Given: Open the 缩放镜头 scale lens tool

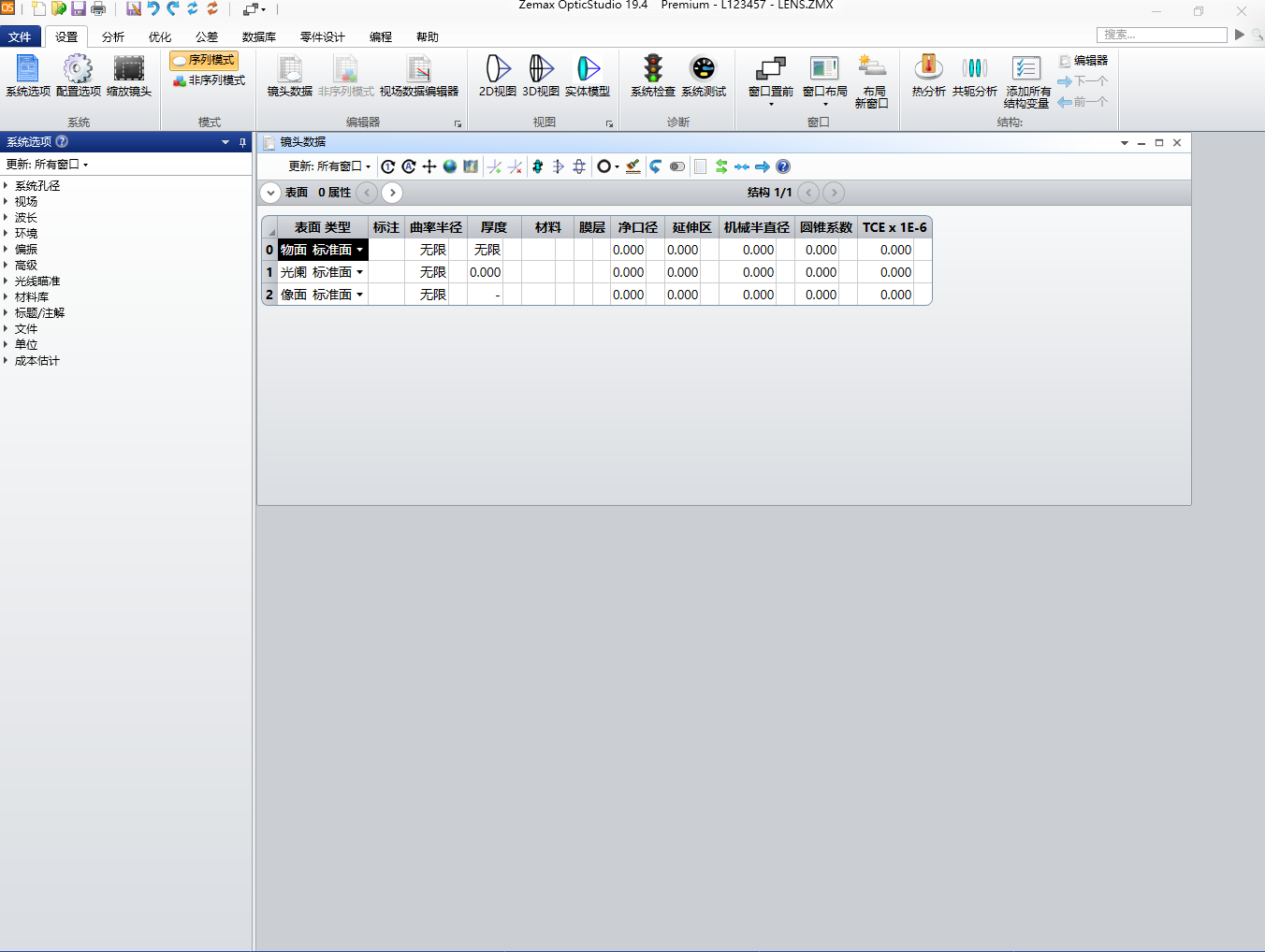Looking at the screenshot, I should pos(128,75).
